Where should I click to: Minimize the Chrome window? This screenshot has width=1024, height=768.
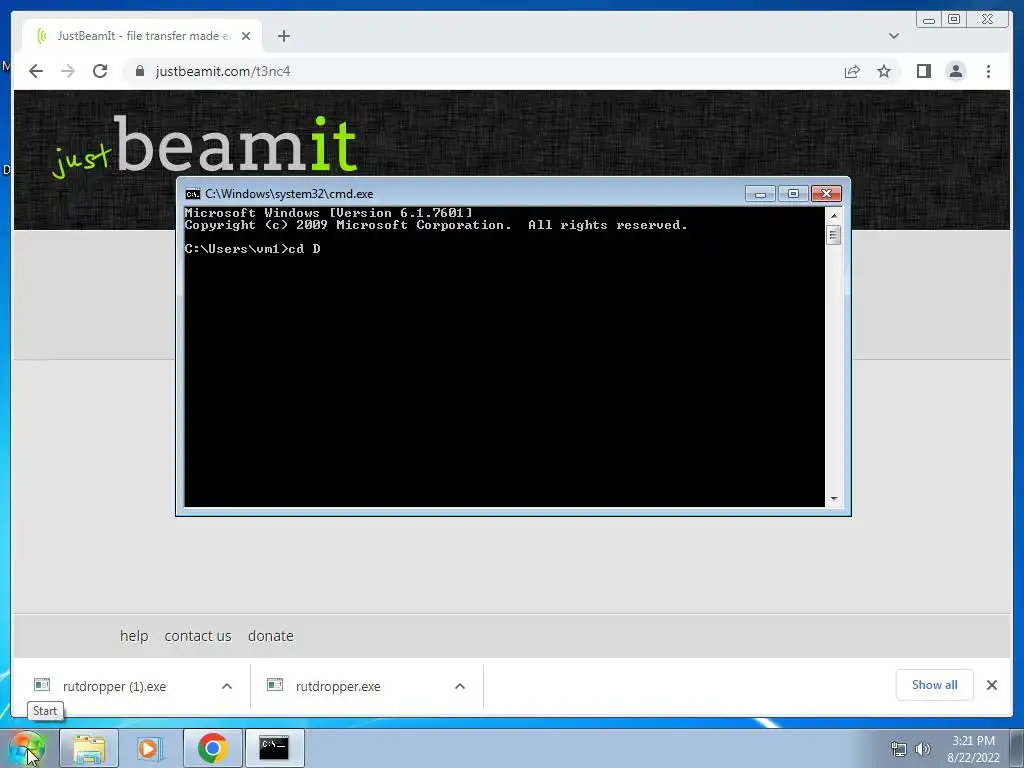point(929,20)
